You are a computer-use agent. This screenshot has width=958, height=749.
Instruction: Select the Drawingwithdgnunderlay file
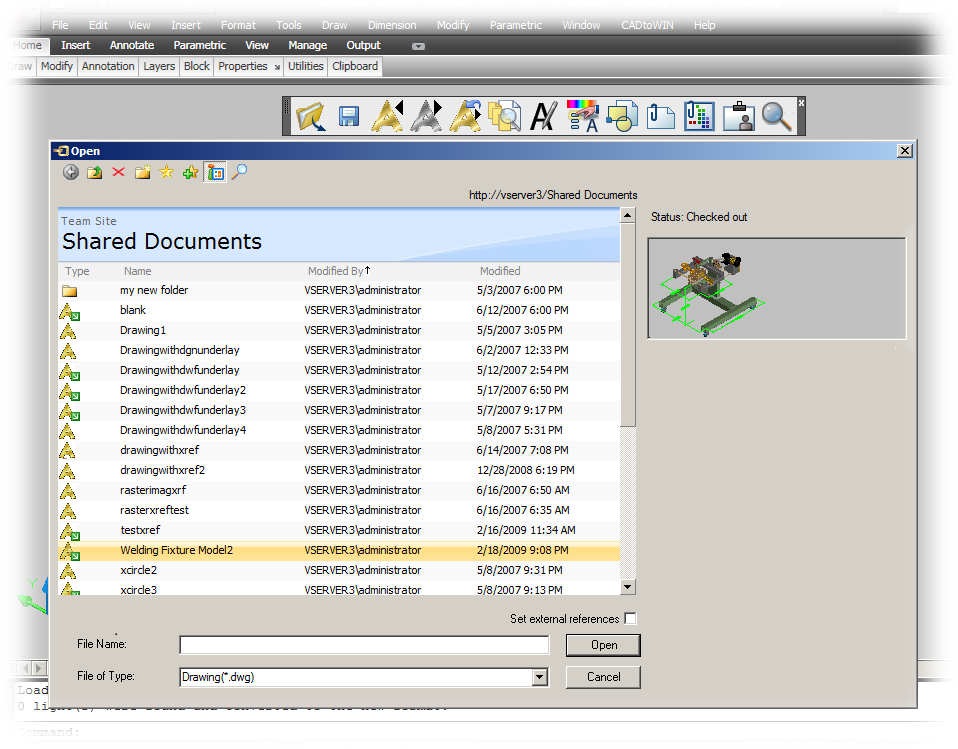(x=339, y=350)
